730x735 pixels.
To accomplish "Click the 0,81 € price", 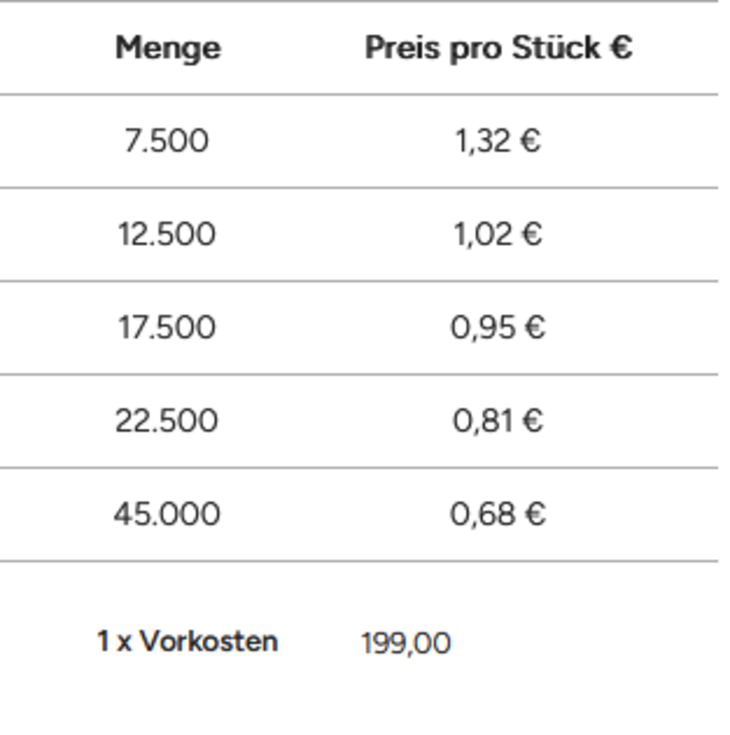I will click(x=497, y=421).
